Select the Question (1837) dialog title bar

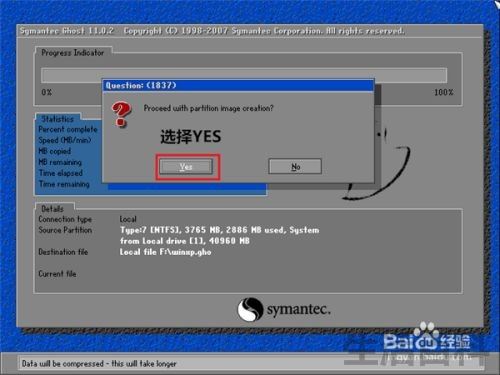click(x=238, y=86)
